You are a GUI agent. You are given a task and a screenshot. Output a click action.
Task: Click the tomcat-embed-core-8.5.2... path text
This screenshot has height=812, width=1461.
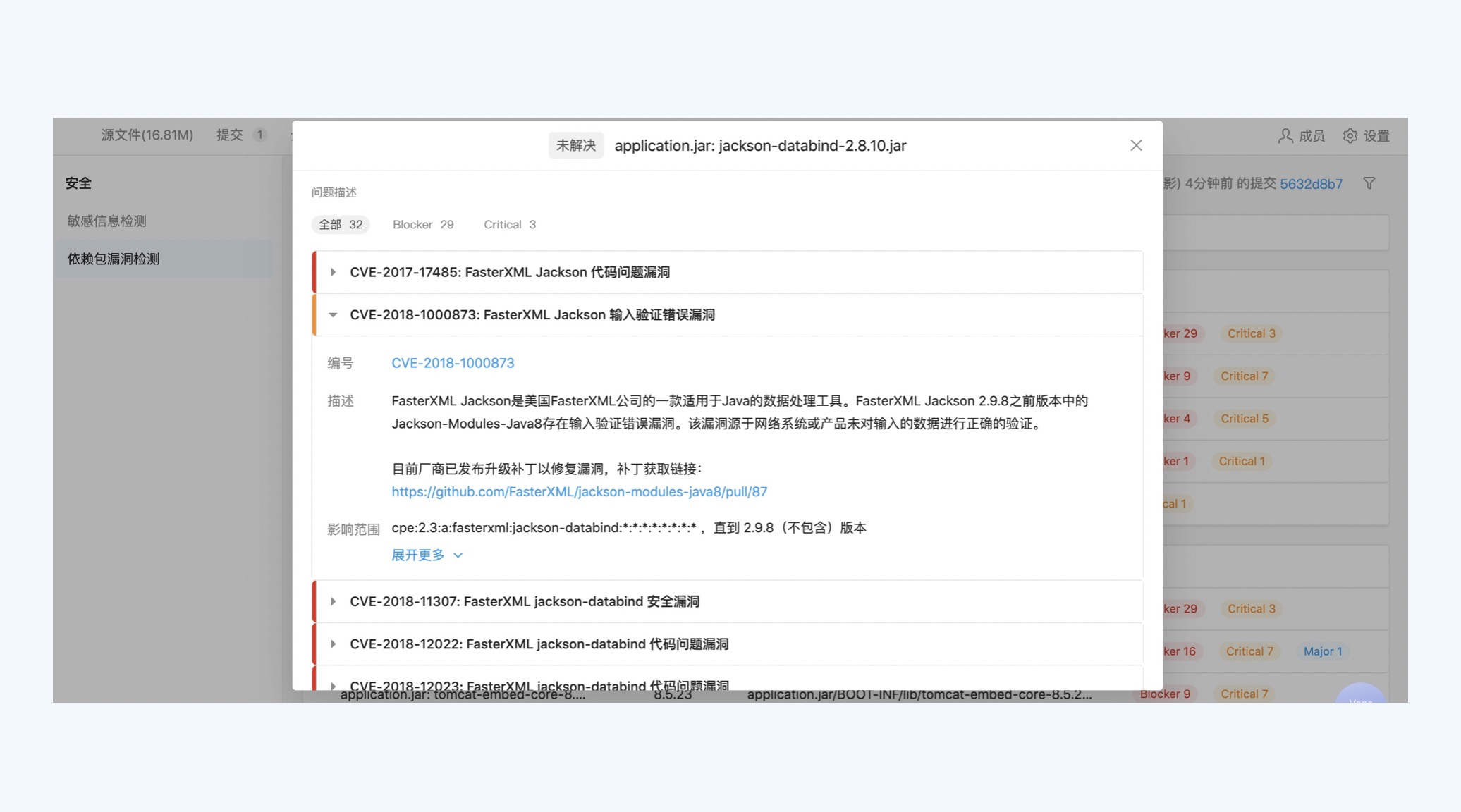[919, 695]
